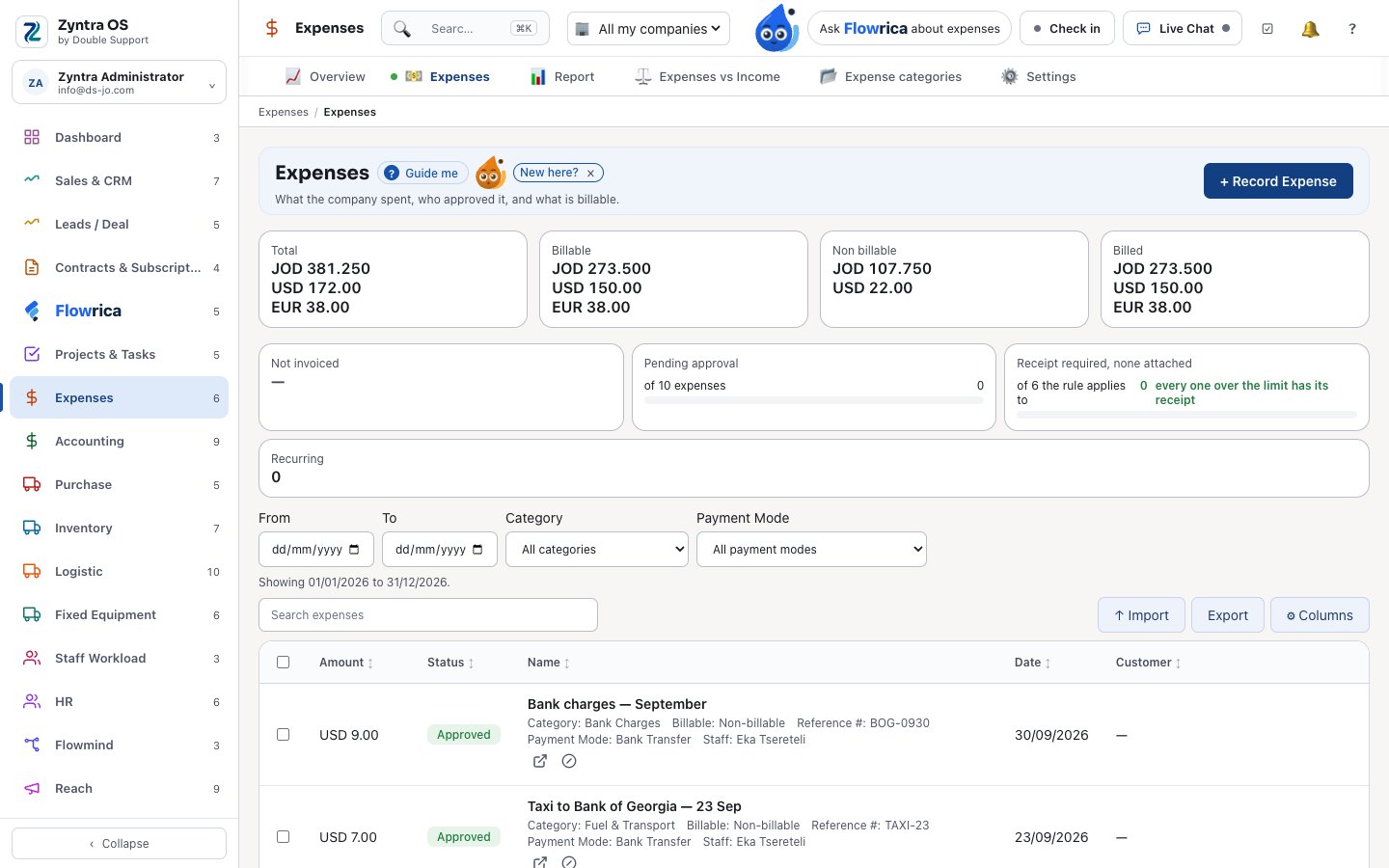
Task: Open the Expense categories tab
Action: tap(890, 76)
